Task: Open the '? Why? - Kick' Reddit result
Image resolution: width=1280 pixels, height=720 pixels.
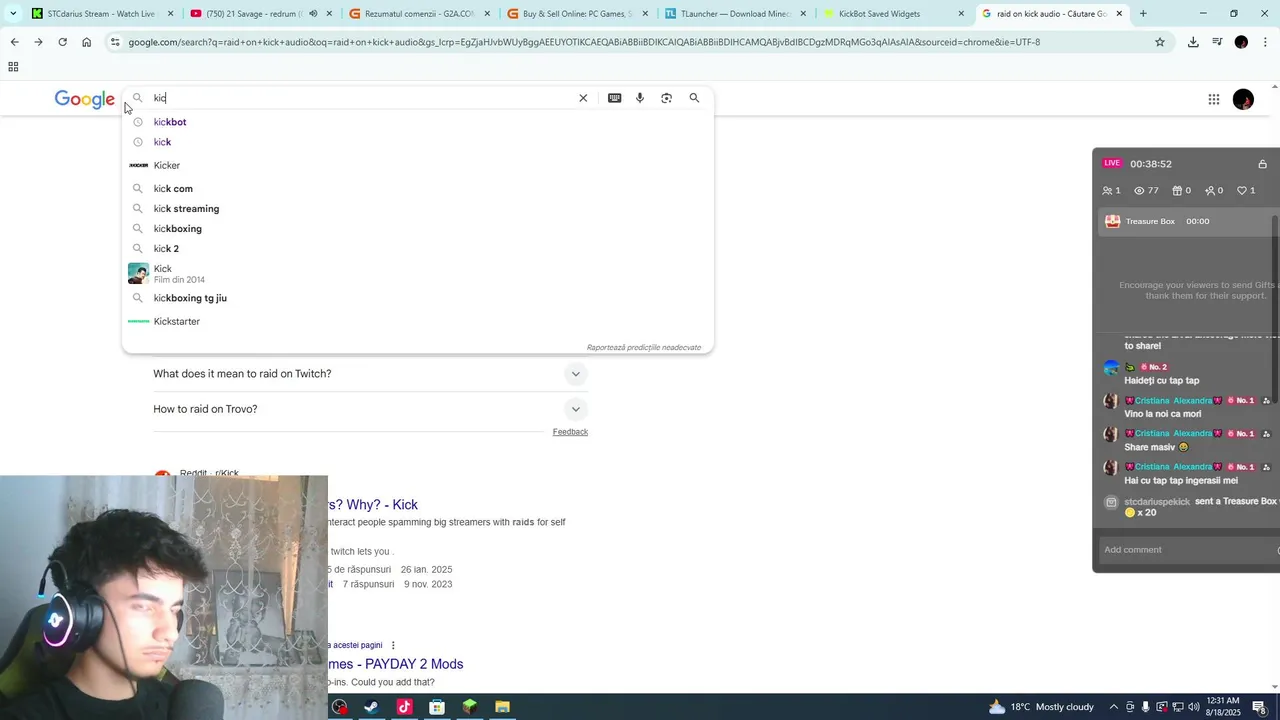Action: coord(373,505)
